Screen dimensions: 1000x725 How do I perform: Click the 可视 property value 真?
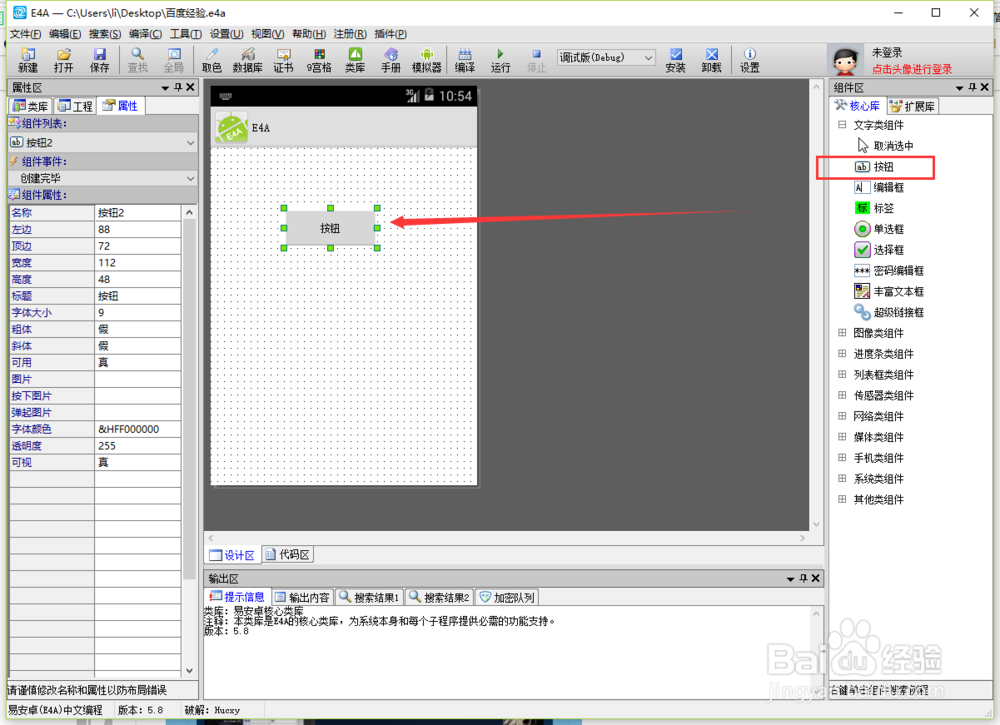click(x=138, y=462)
